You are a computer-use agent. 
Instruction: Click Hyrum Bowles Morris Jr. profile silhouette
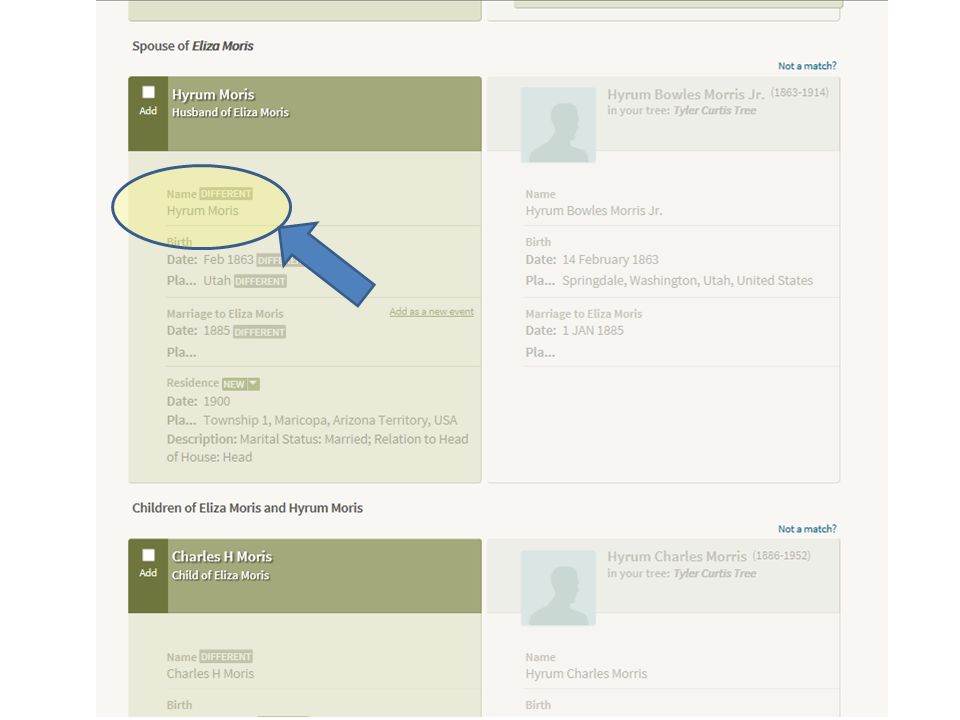pos(558,125)
